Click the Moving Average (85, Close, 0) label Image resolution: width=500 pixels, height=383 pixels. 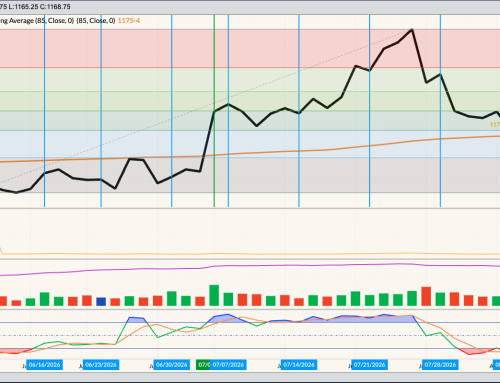(x=37, y=21)
